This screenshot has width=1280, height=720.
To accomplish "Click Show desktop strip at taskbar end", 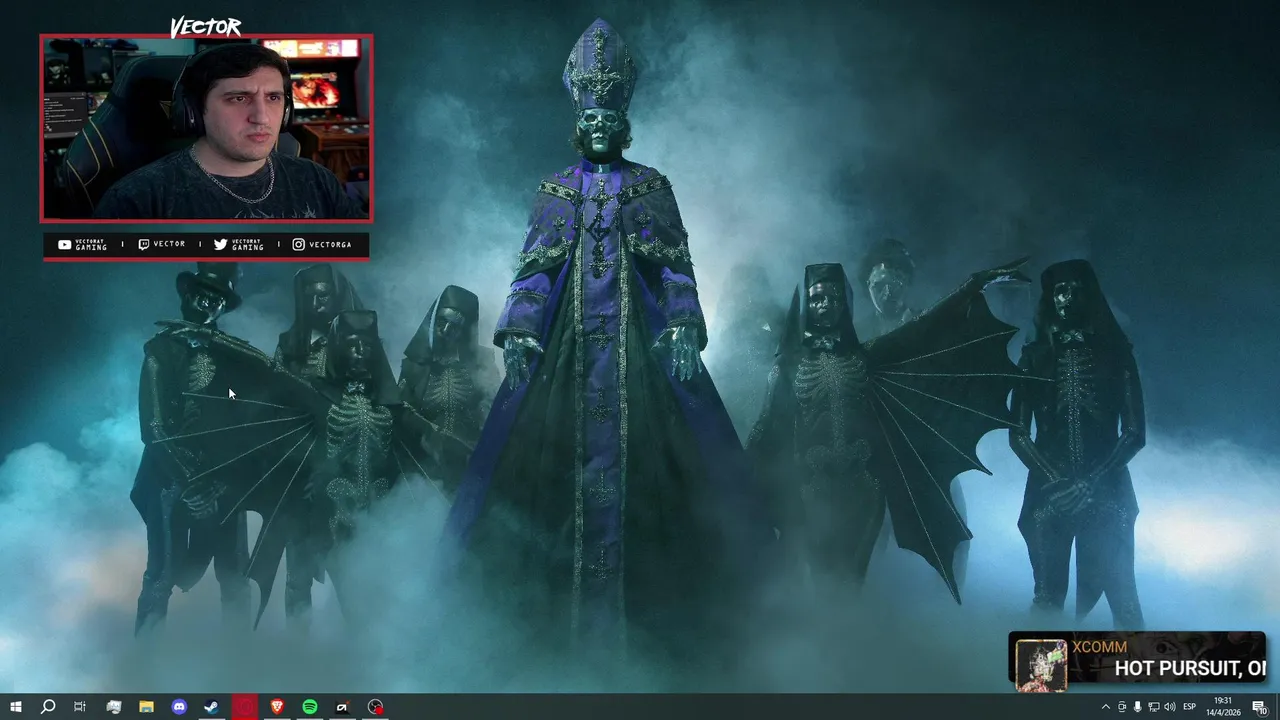I will 1277,707.
